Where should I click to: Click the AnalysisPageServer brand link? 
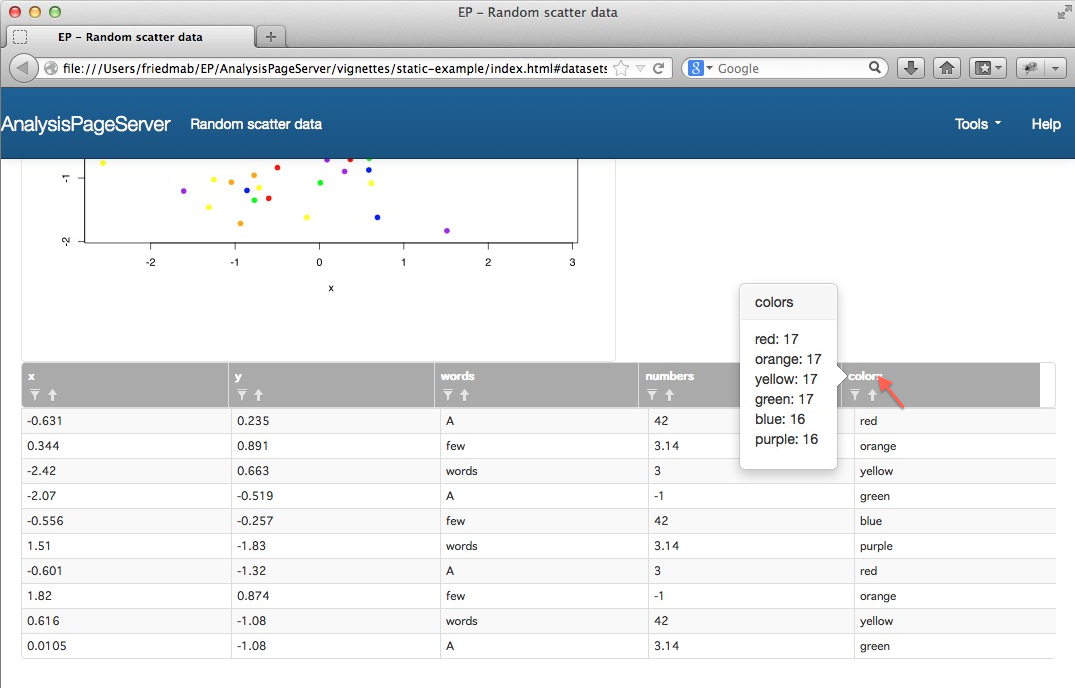(86, 124)
